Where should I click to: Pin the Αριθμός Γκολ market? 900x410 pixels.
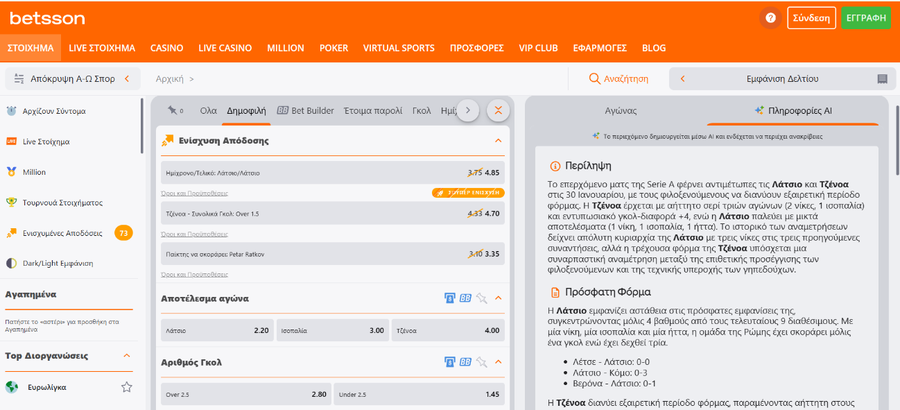coord(482,362)
